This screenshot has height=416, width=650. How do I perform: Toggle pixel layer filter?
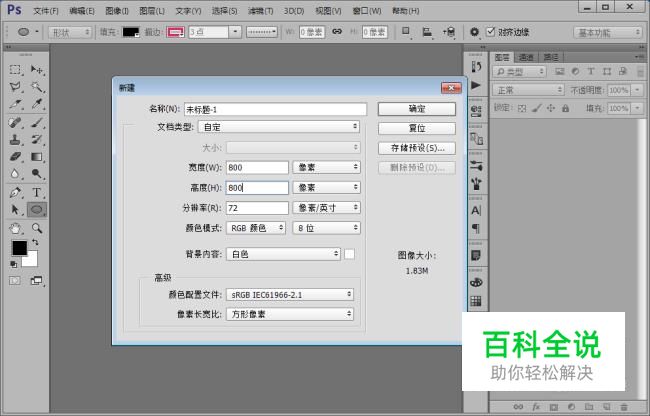560,72
